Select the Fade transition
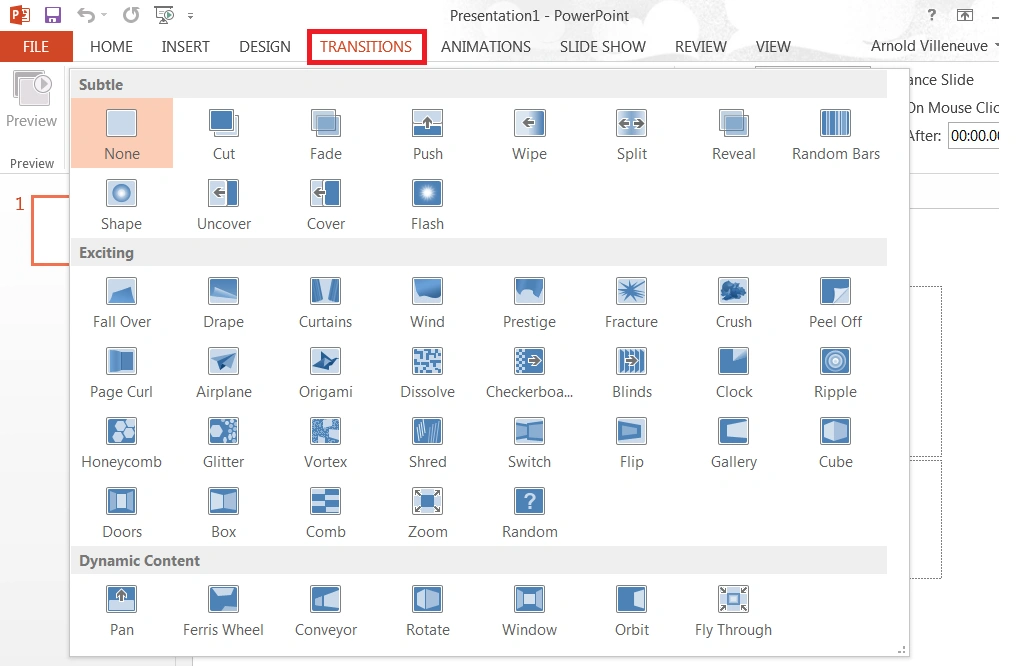The height and width of the screenshot is (666, 1024). 325,134
